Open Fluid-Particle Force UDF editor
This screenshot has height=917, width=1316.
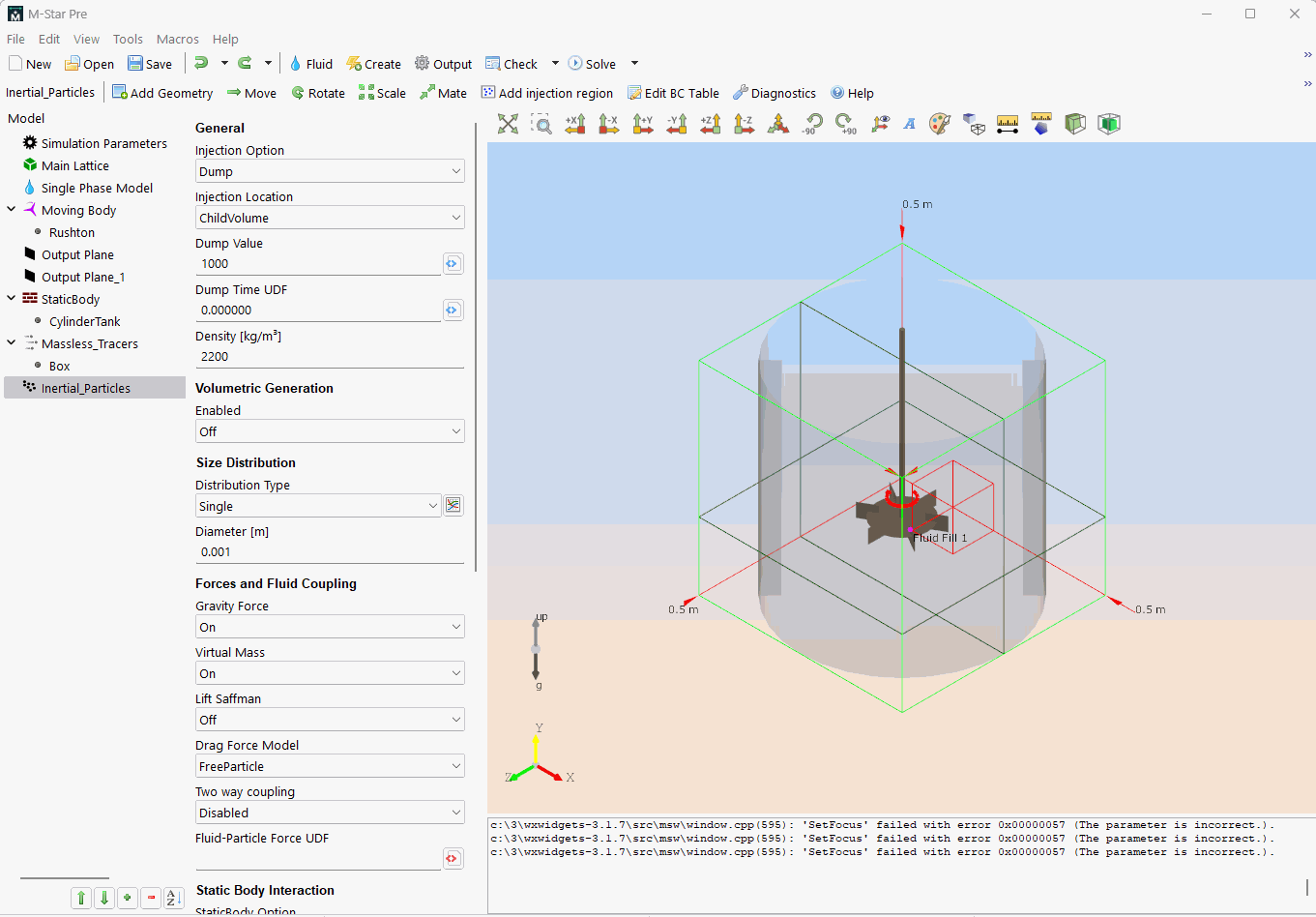453,858
